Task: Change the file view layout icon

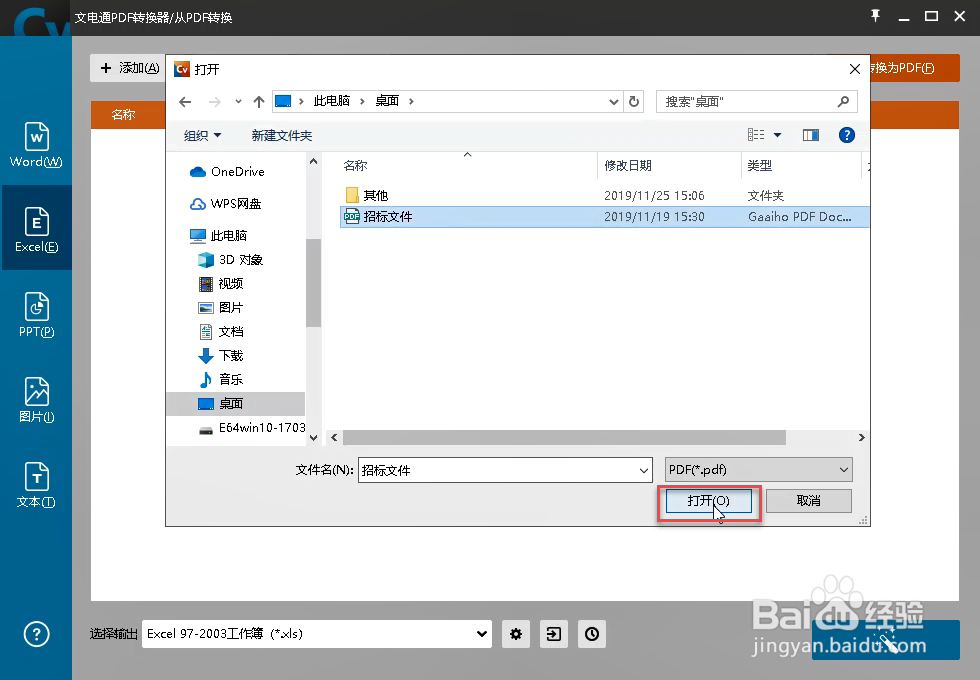Action: 756,135
